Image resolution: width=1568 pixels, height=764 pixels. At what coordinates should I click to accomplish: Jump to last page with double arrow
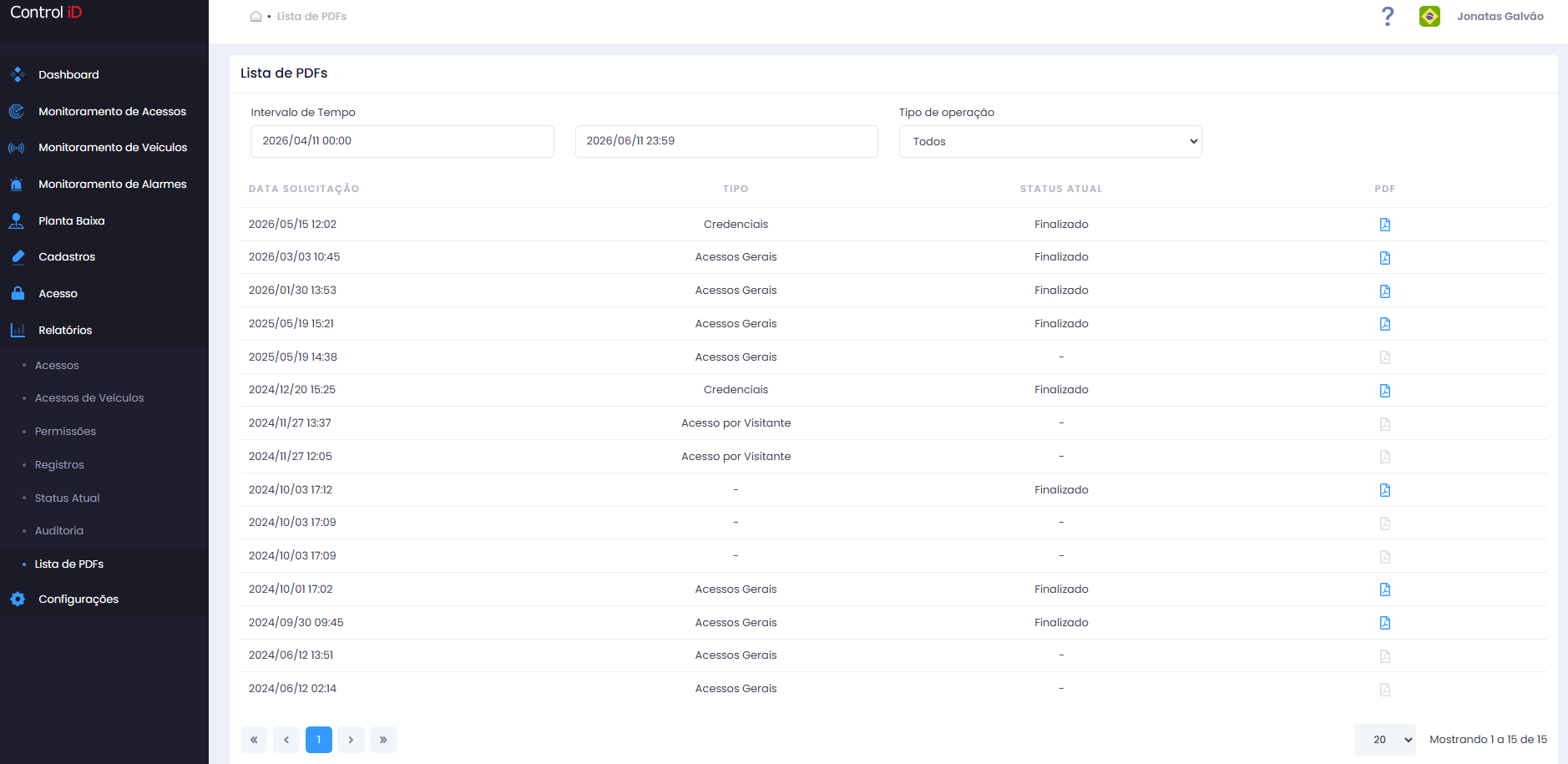coord(383,740)
